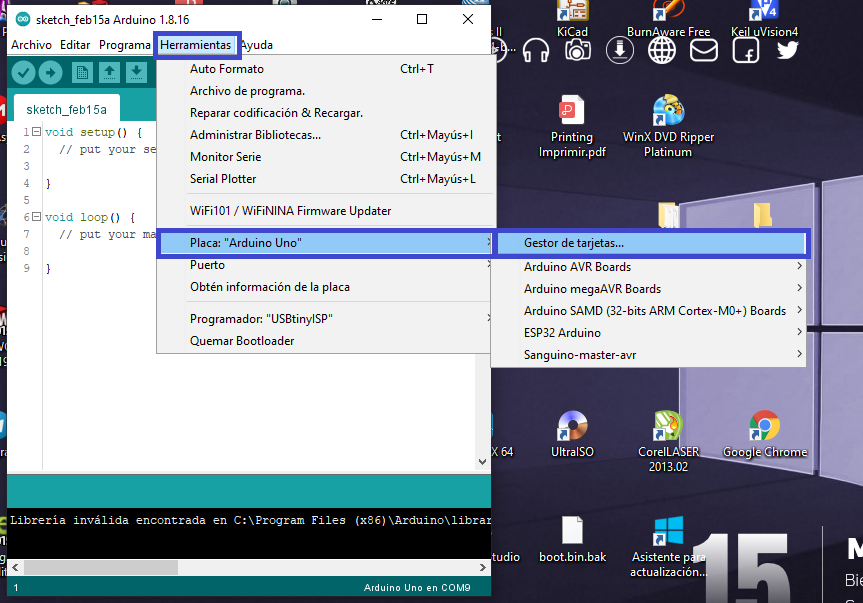Image resolution: width=863 pixels, height=603 pixels.
Task: Open the Programa menu
Action: tap(124, 45)
